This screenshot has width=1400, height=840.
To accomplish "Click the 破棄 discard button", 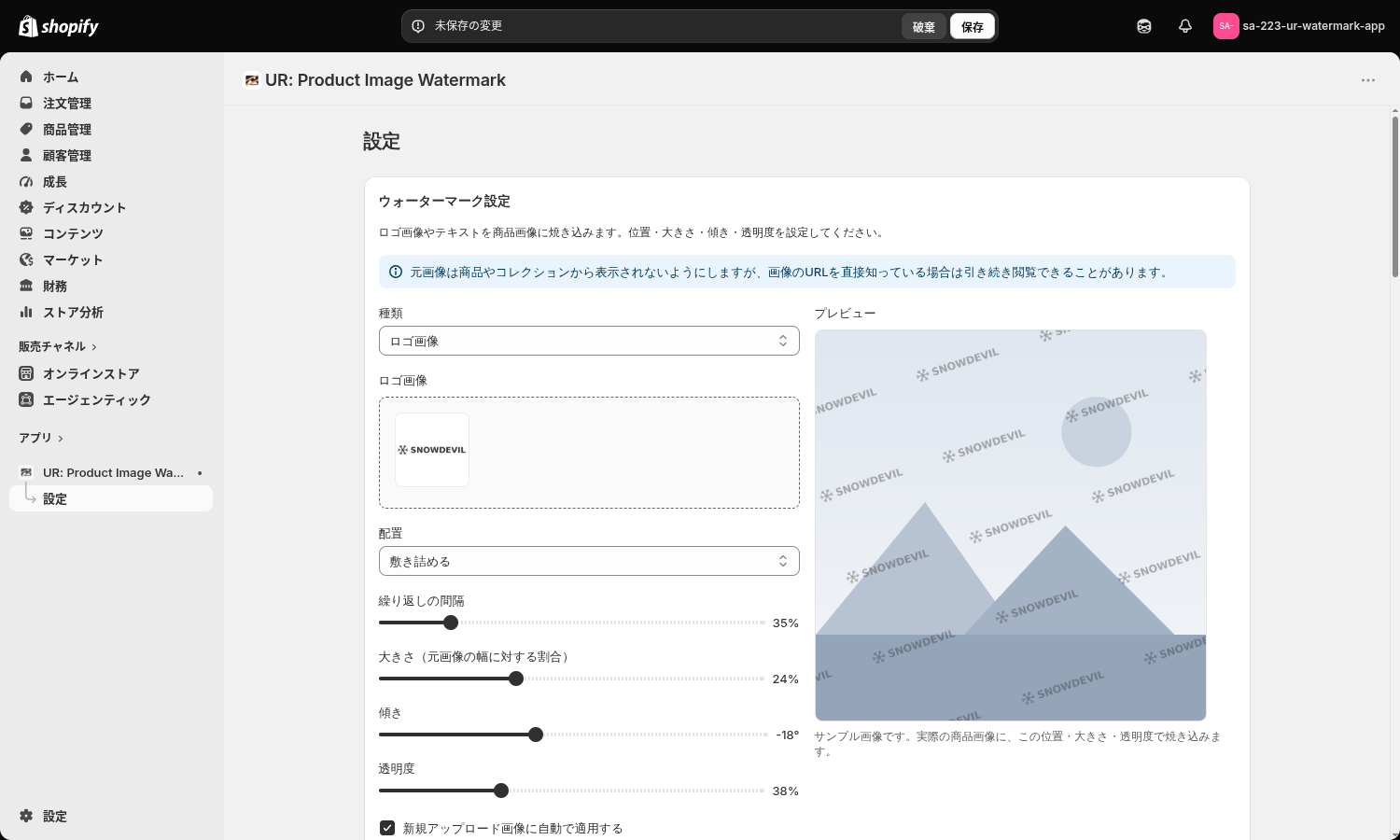I will tap(924, 26).
